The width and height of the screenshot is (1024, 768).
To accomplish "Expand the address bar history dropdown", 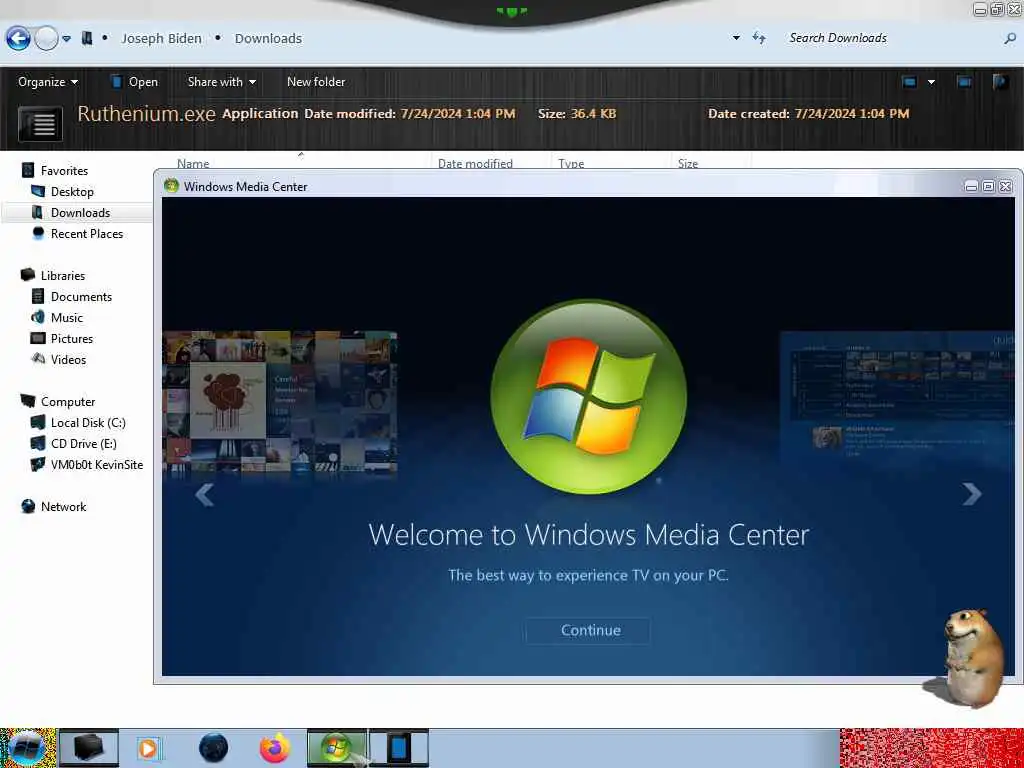I will click(x=736, y=38).
